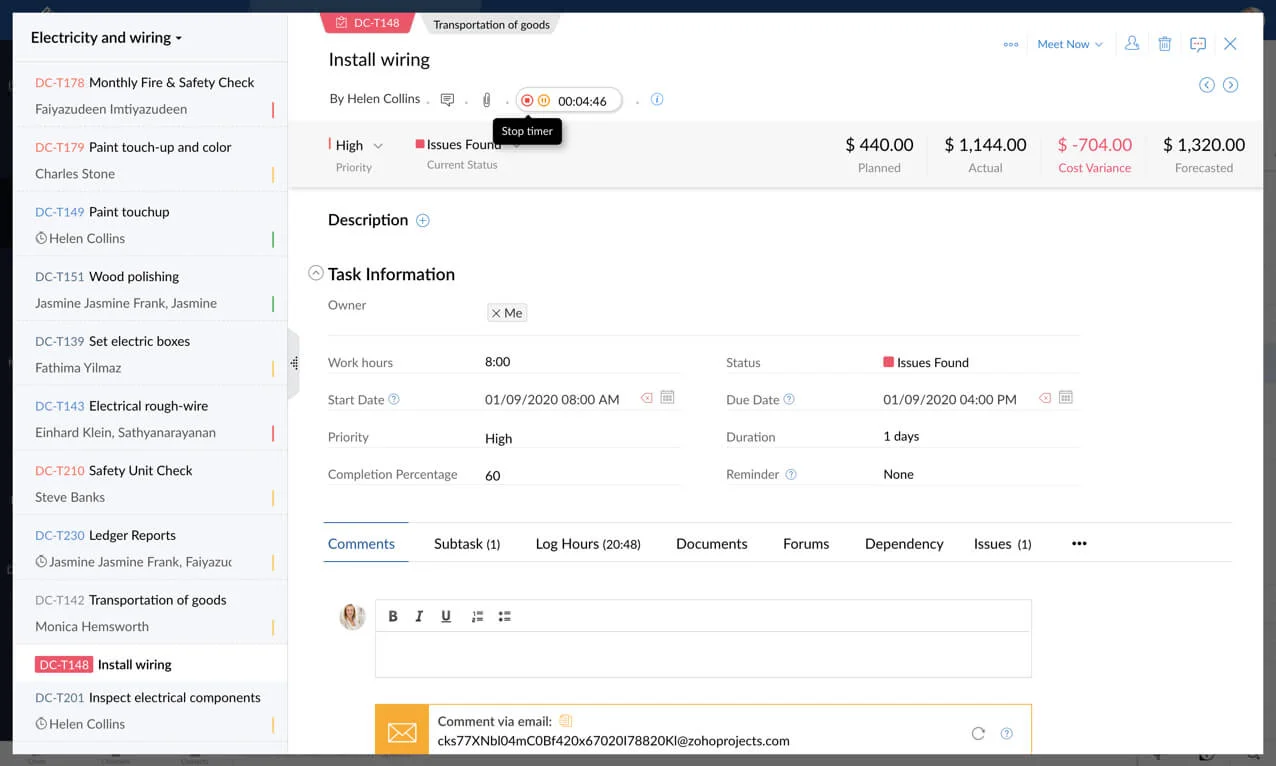Pause the task timer
The height and width of the screenshot is (766, 1276).
click(x=544, y=101)
